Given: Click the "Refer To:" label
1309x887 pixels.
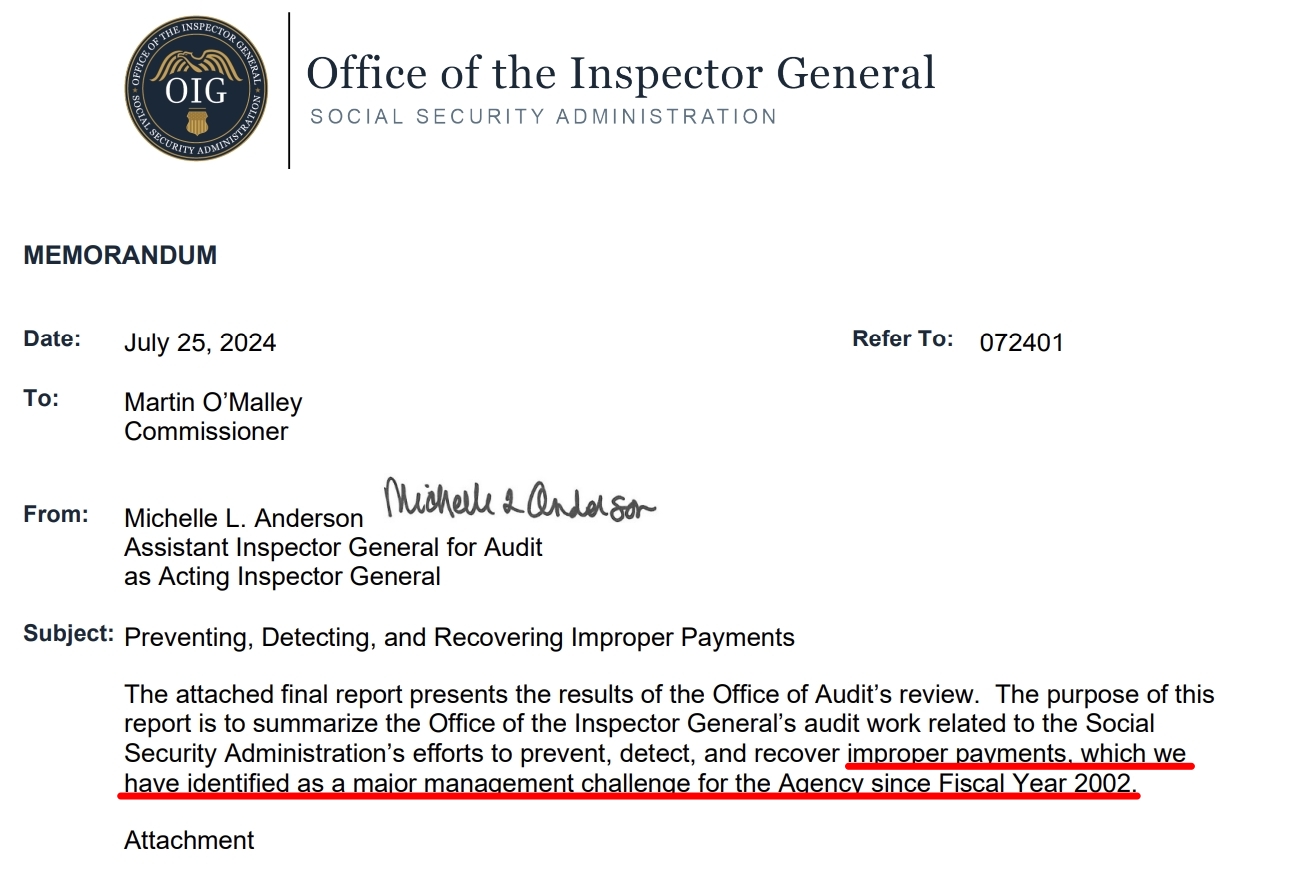Looking at the screenshot, I should coord(902,340).
